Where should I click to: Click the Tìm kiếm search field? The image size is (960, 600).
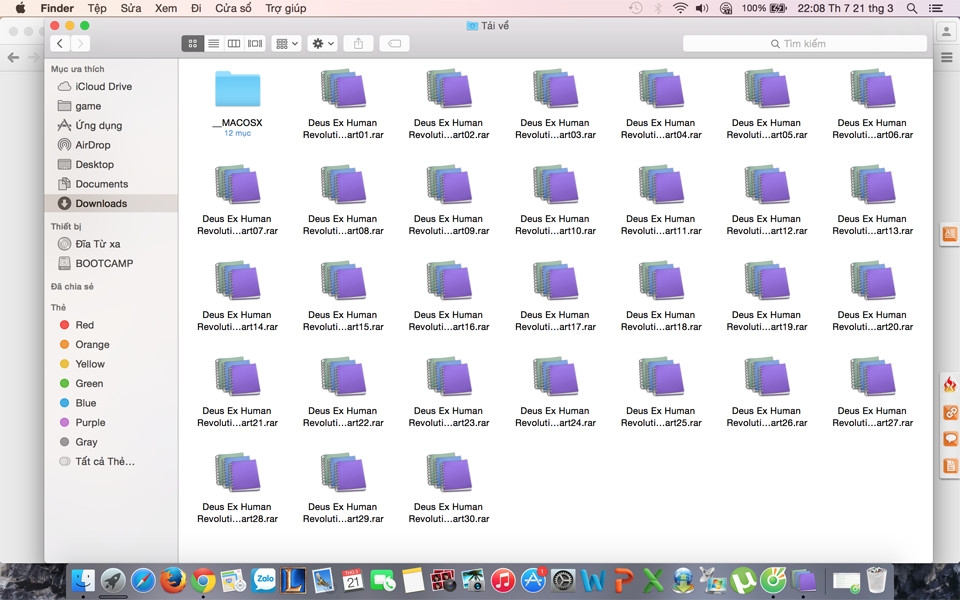804,43
